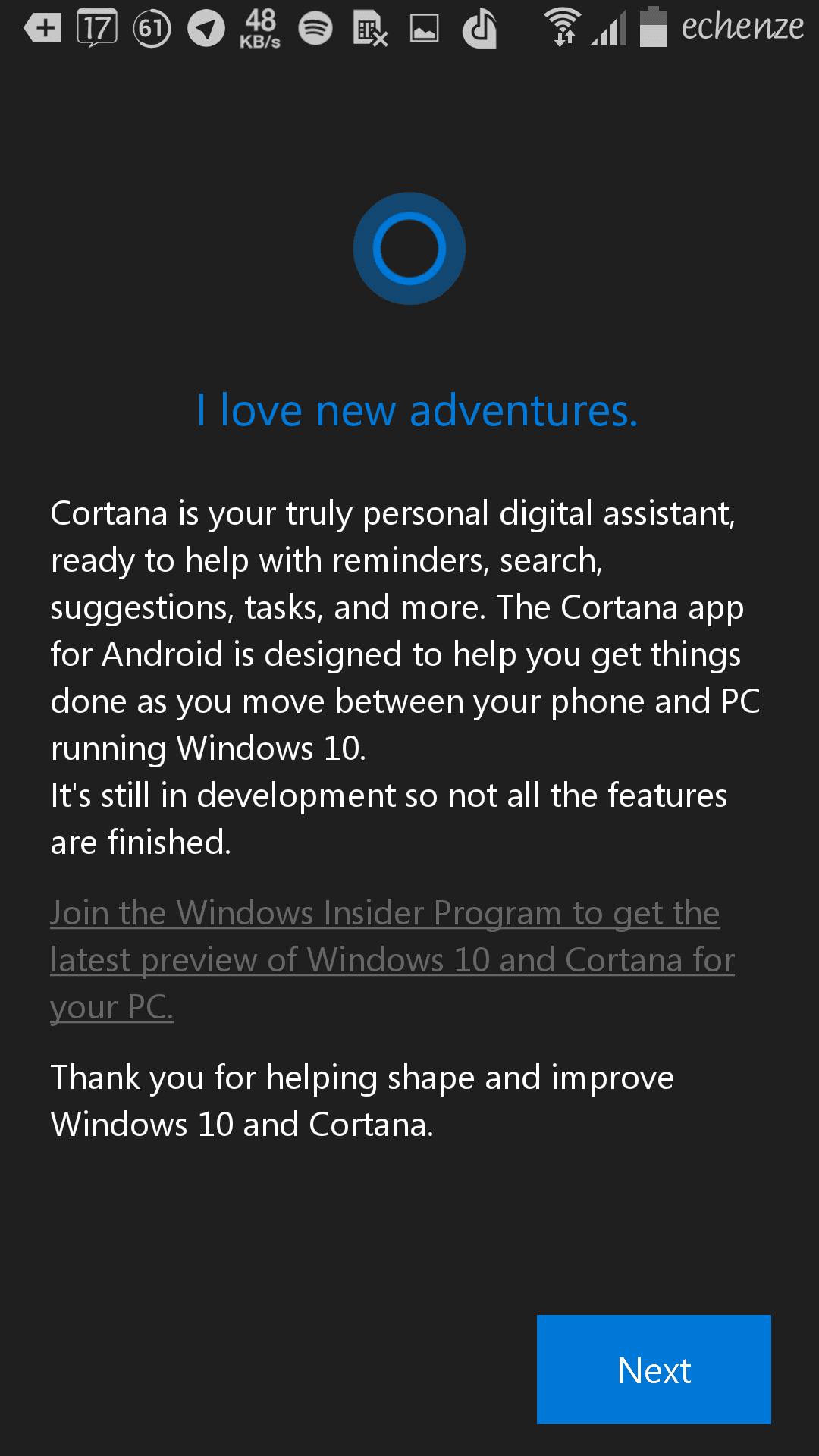The width and height of the screenshot is (819, 1456).
Task: Tap the plus tag notification icon
Action: pyautogui.click(x=42, y=29)
